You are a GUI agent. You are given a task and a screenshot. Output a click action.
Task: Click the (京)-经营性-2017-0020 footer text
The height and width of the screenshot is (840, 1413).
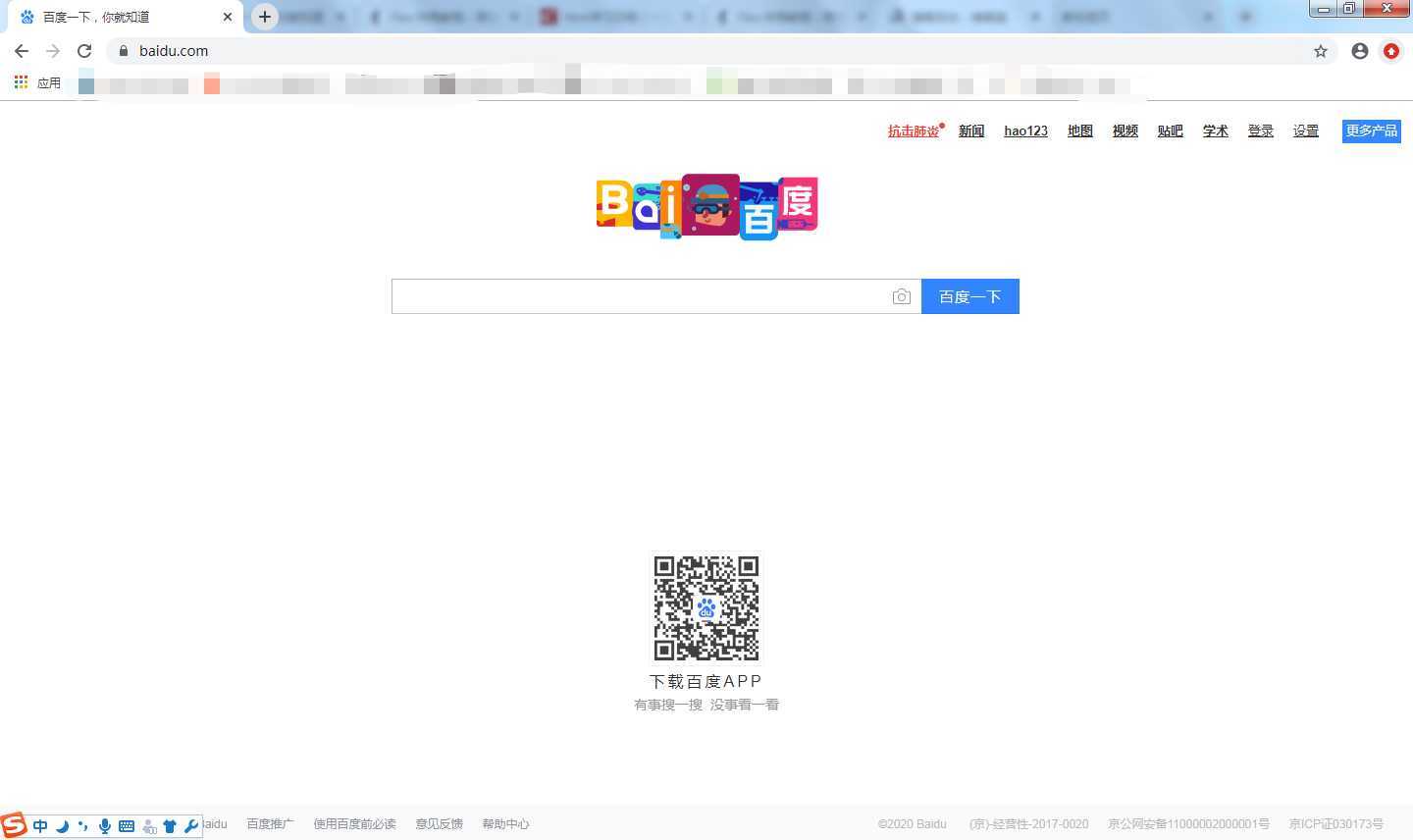(1028, 824)
